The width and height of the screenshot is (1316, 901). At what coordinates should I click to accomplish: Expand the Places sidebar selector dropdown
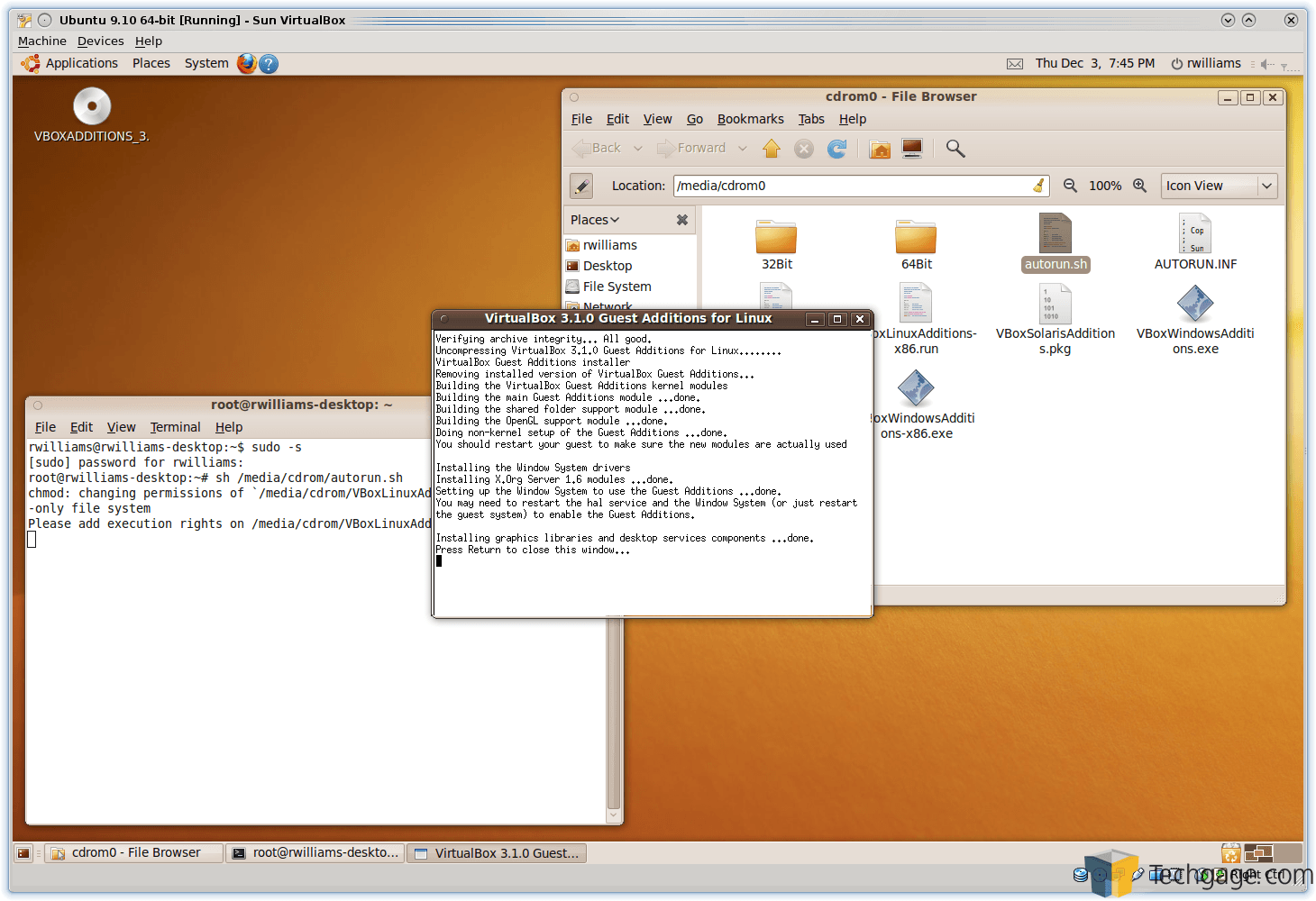tap(595, 220)
